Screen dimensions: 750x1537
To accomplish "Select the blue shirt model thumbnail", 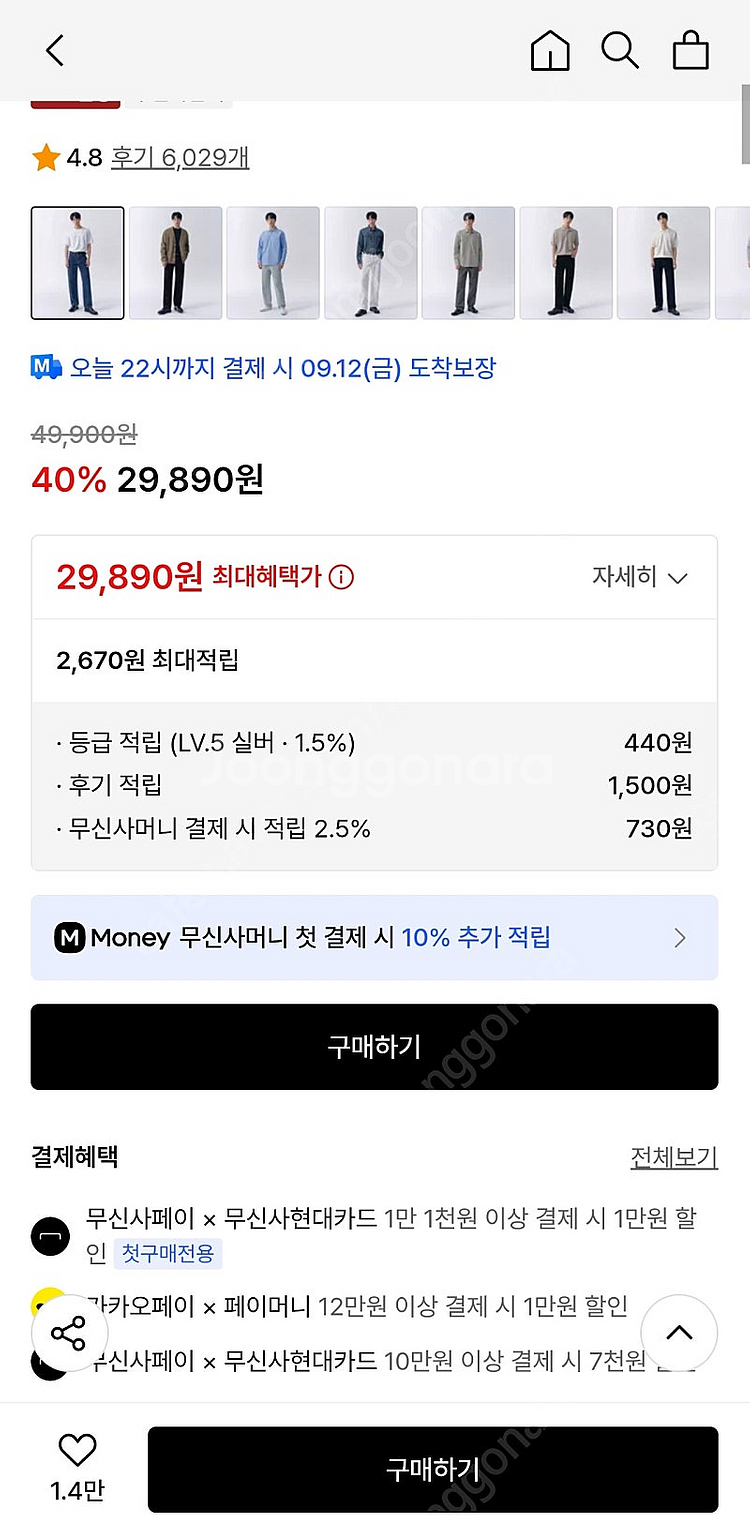I will coord(273,263).
